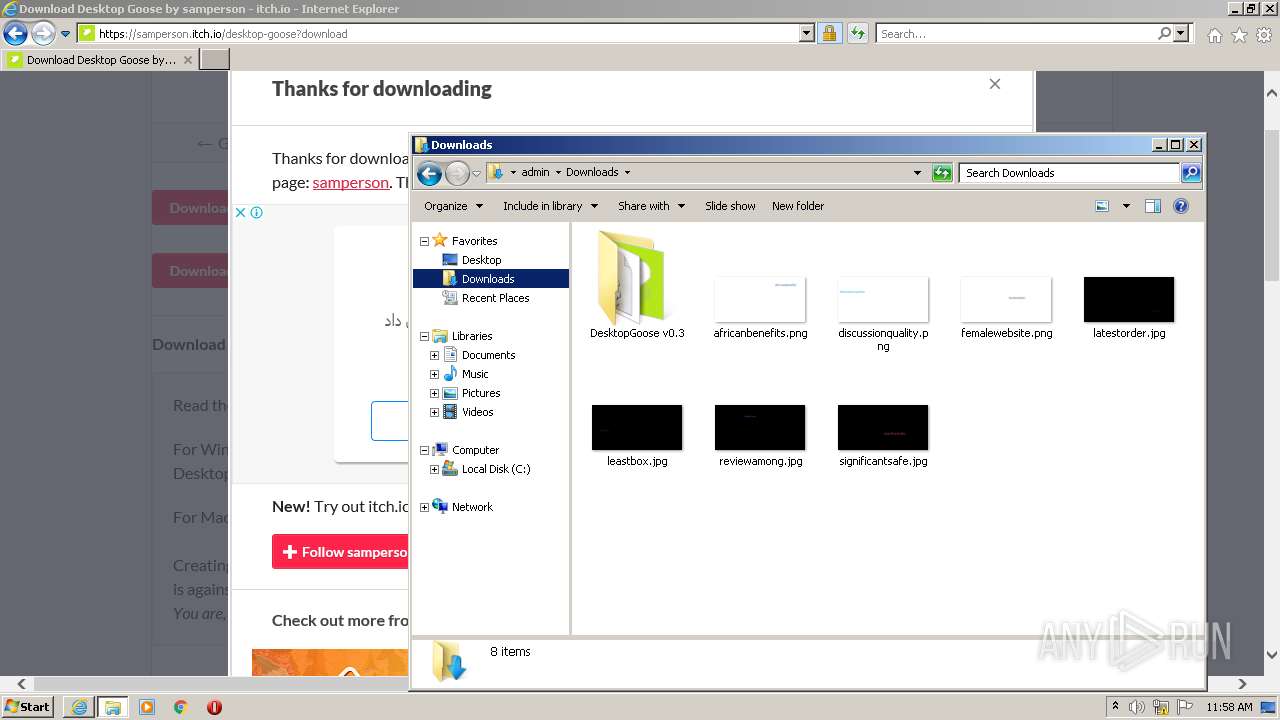The image size is (1280, 720).
Task: Collapse the Favorites tree node
Action: point(424,241)
